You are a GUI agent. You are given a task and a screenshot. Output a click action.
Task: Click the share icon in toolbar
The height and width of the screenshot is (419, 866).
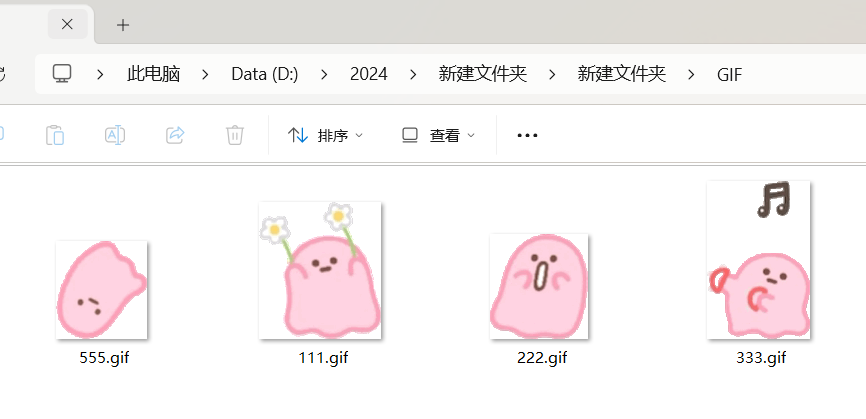pos(175,135)
